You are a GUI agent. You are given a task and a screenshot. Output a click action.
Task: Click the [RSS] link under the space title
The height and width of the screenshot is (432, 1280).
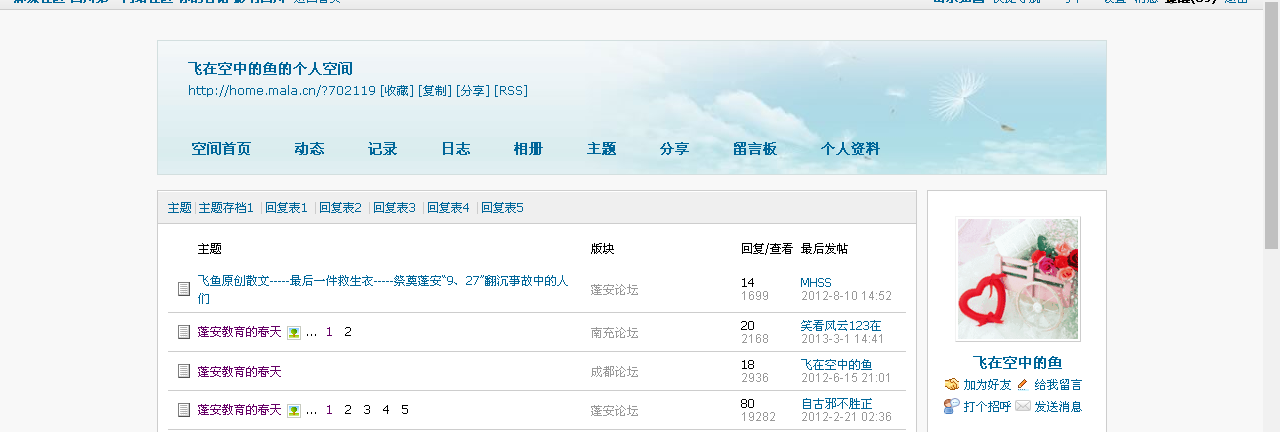(x=511, y=91)
